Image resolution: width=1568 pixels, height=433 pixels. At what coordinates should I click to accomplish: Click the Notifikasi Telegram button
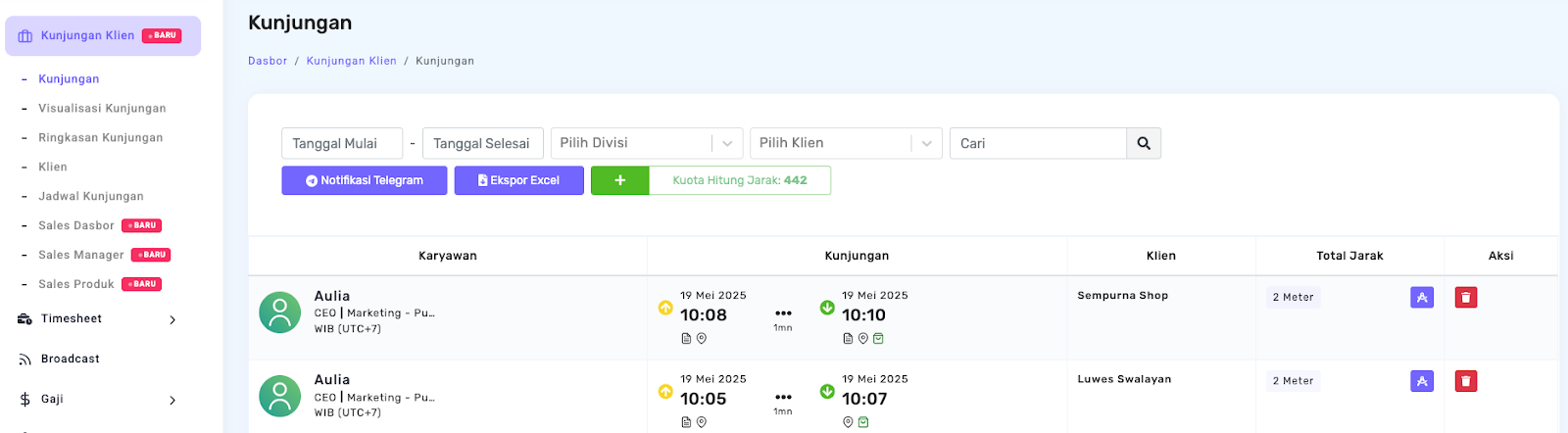click(x=364, y=180)
